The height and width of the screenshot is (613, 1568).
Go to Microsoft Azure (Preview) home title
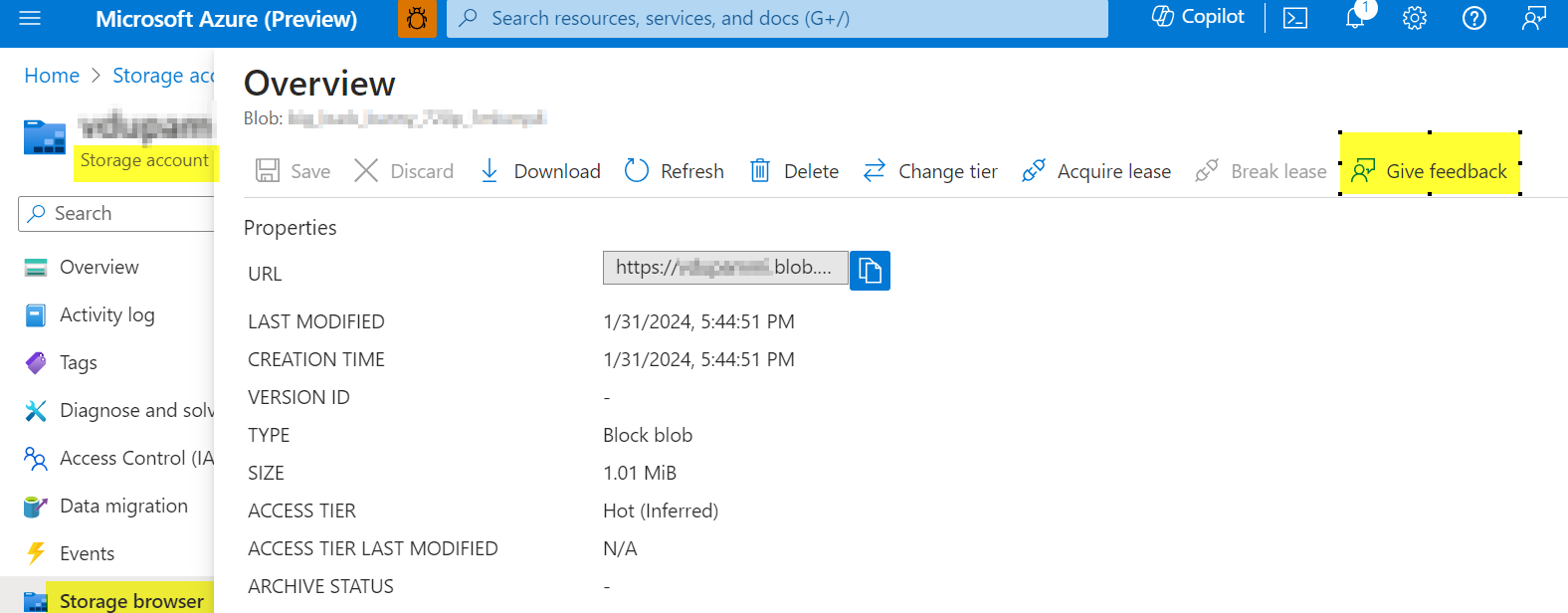[226, 19]
